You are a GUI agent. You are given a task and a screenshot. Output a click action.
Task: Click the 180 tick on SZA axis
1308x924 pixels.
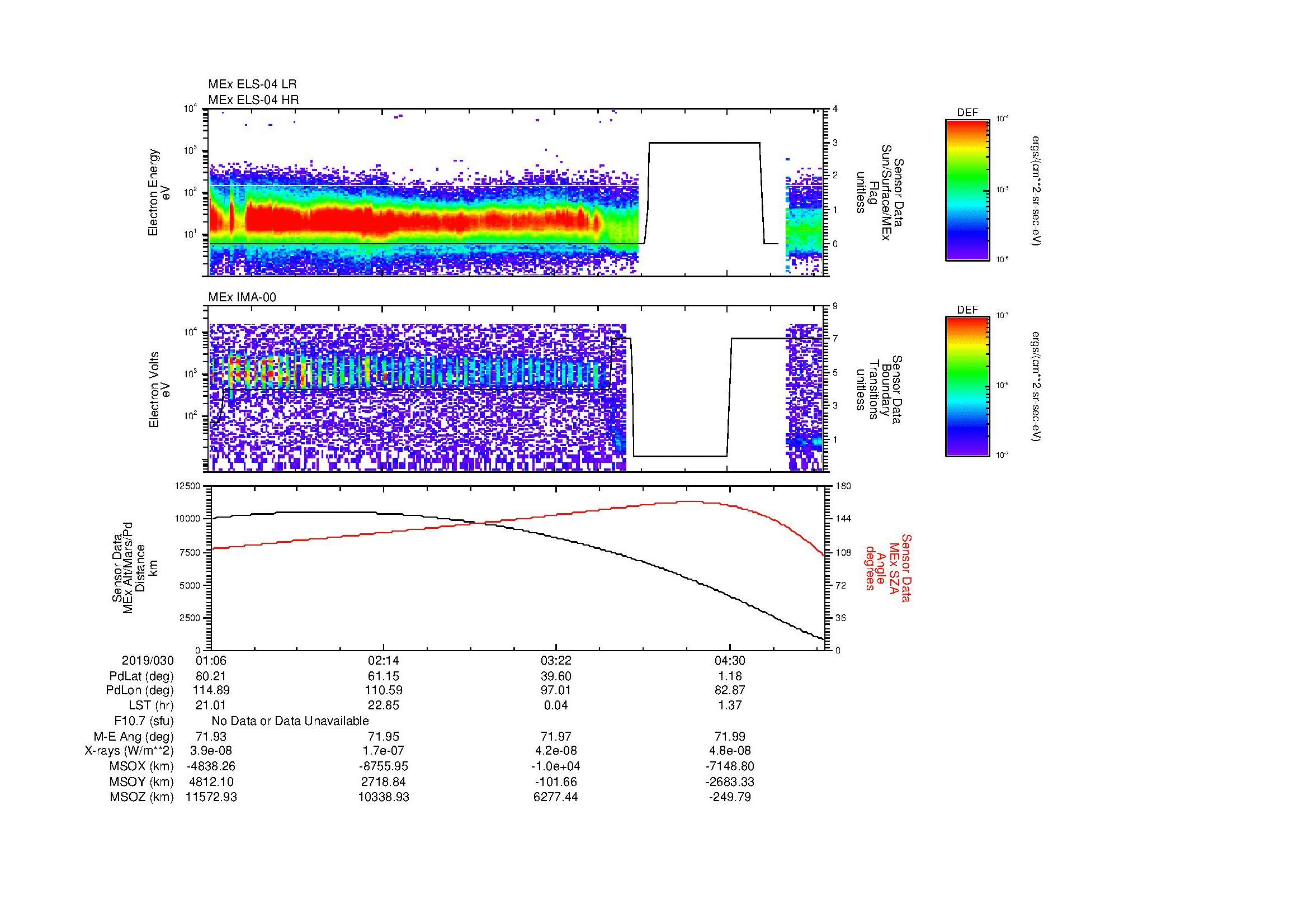point(845,486)
